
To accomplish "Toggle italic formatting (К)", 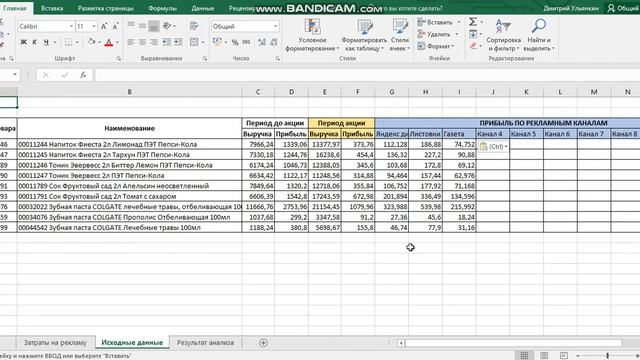I will pyautogui.click(x=34, y=42).
